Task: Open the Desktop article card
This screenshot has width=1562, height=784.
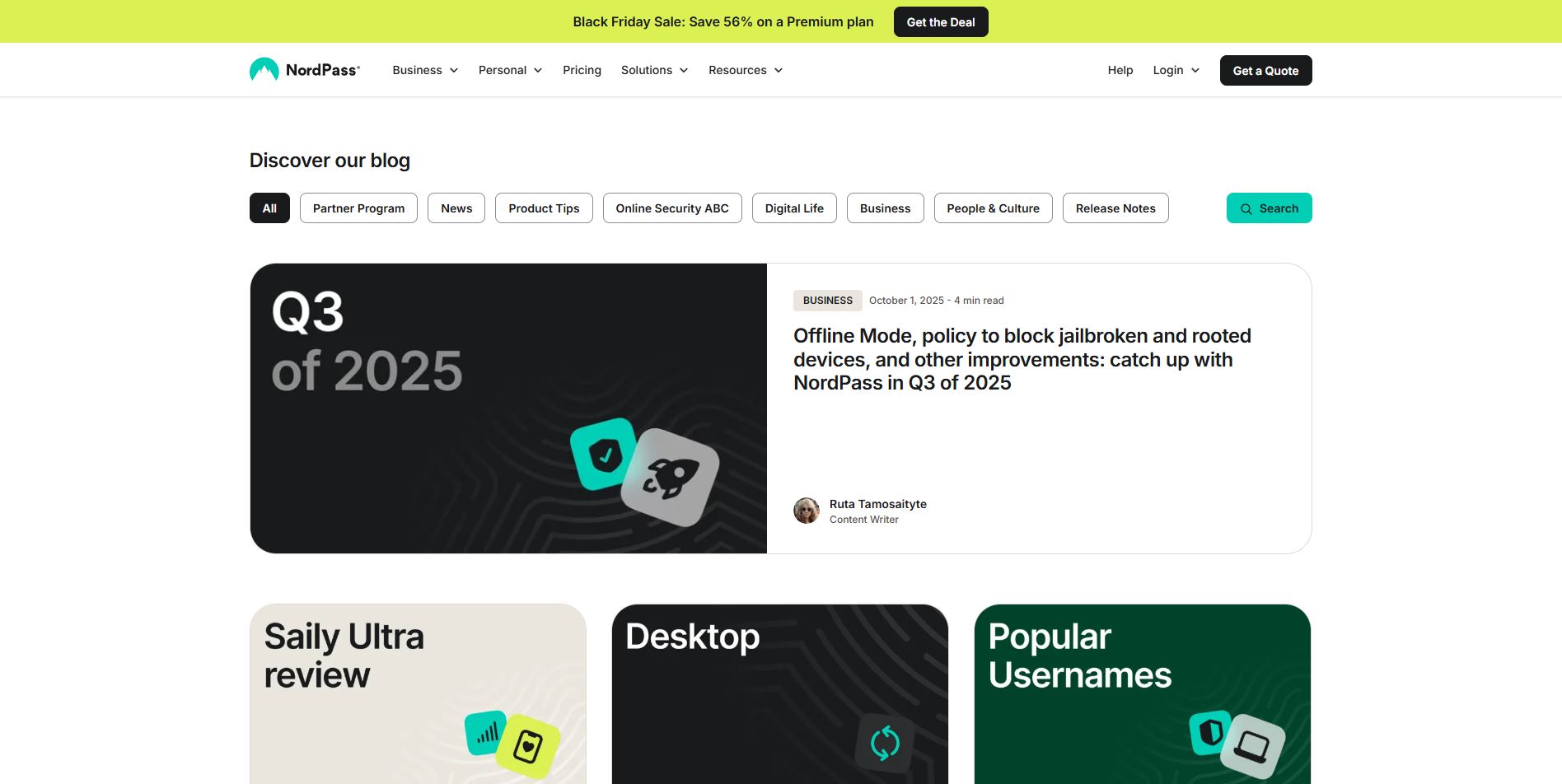Action: coord(780,694)
